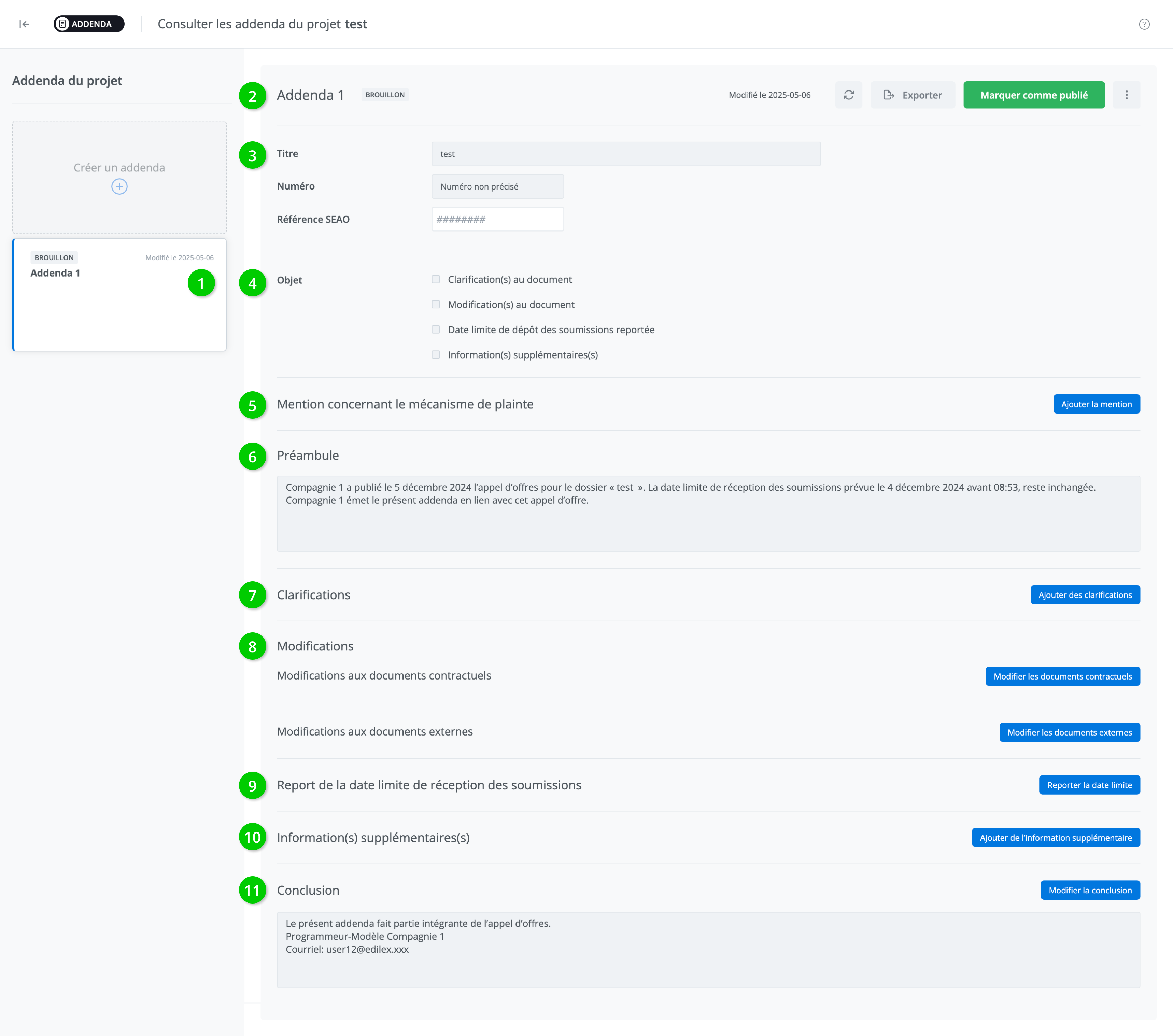Image resolution: width=1173 pixels, height=1036 pixels.
Task: Collapse the sidebar with the back arrow icon
Action: 24,24
